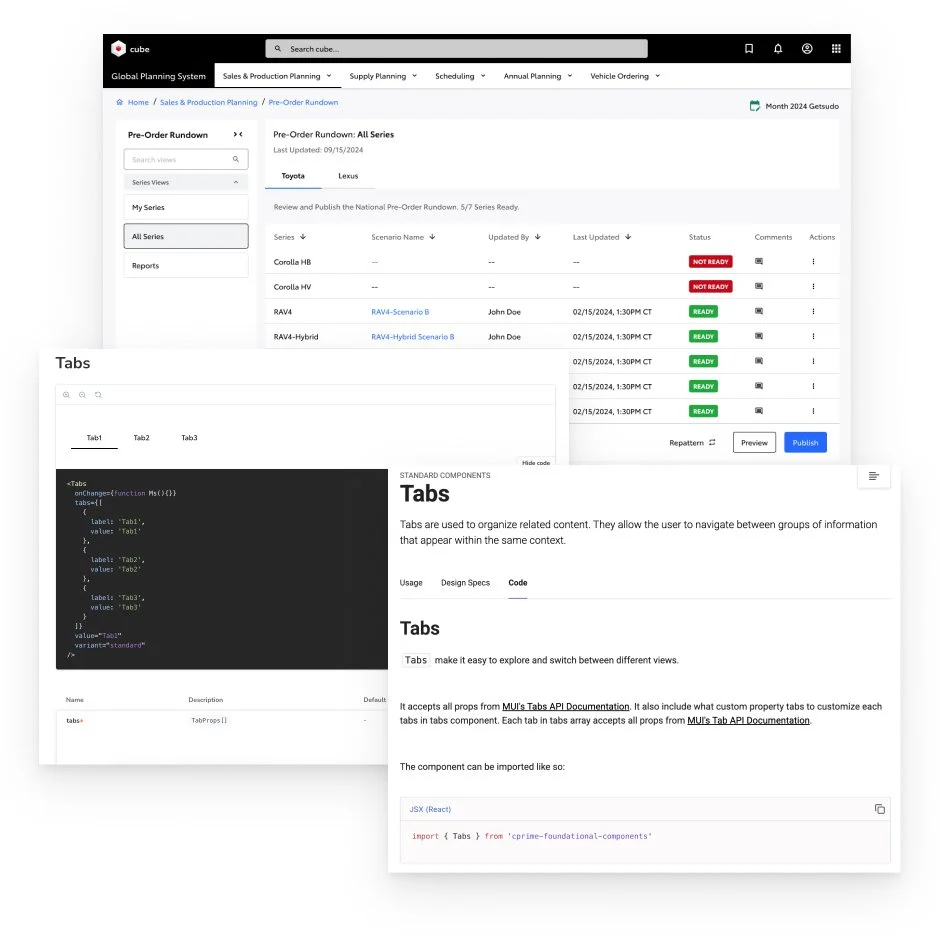Click the Preview button
This screenshot has width=940, height=940.
(x=754, y=442)
